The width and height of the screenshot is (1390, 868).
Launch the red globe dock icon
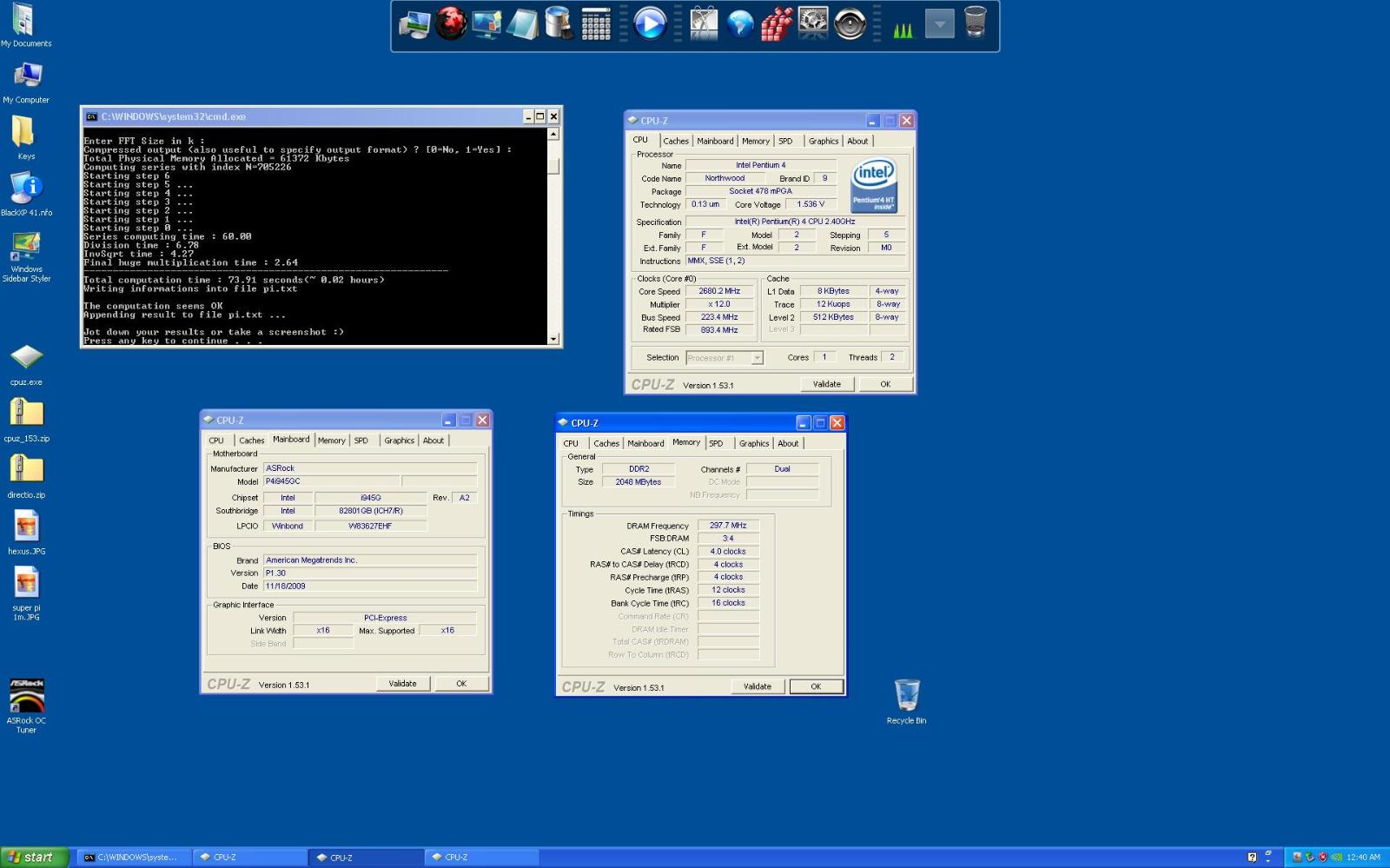[451, 23]
